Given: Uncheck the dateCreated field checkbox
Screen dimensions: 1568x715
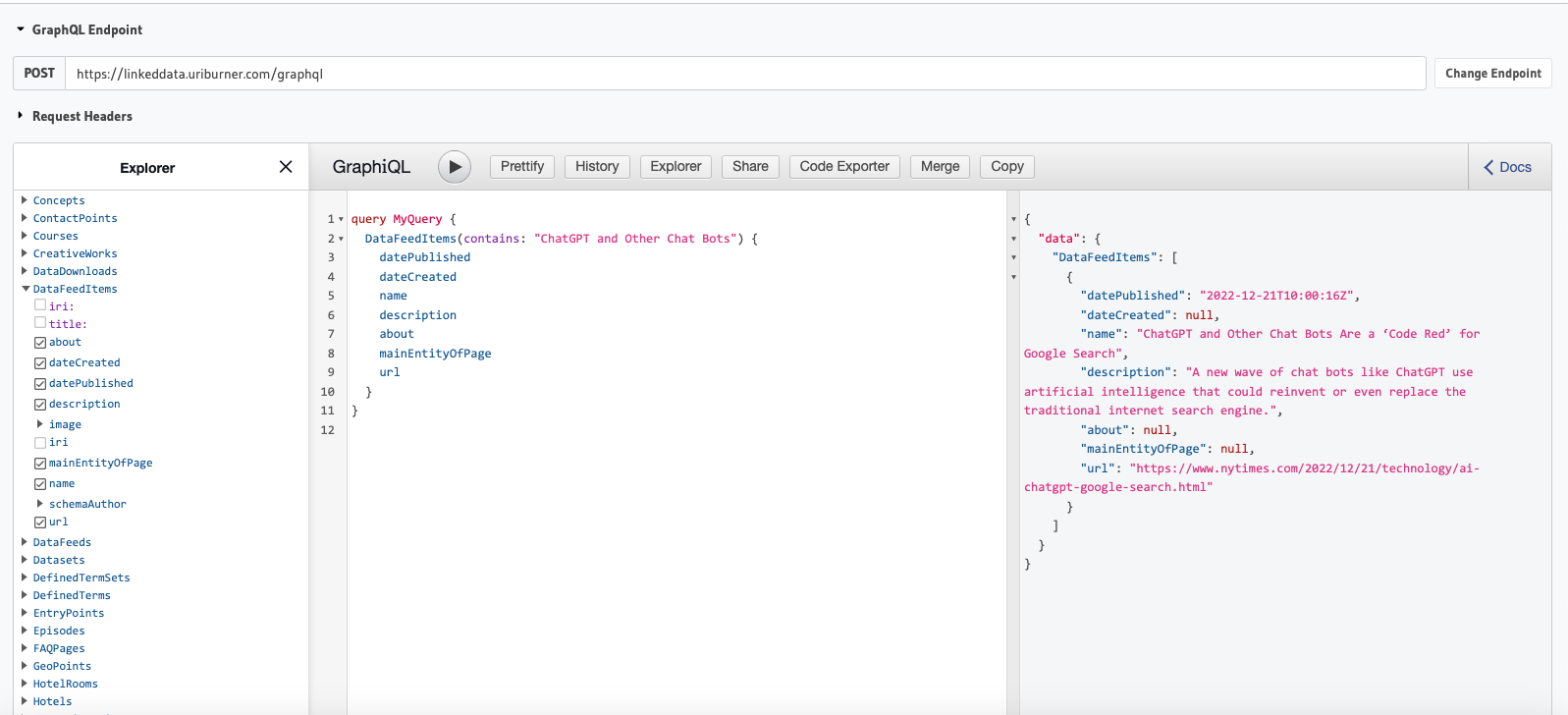Looking at the screenshot, I should point(40,363).
